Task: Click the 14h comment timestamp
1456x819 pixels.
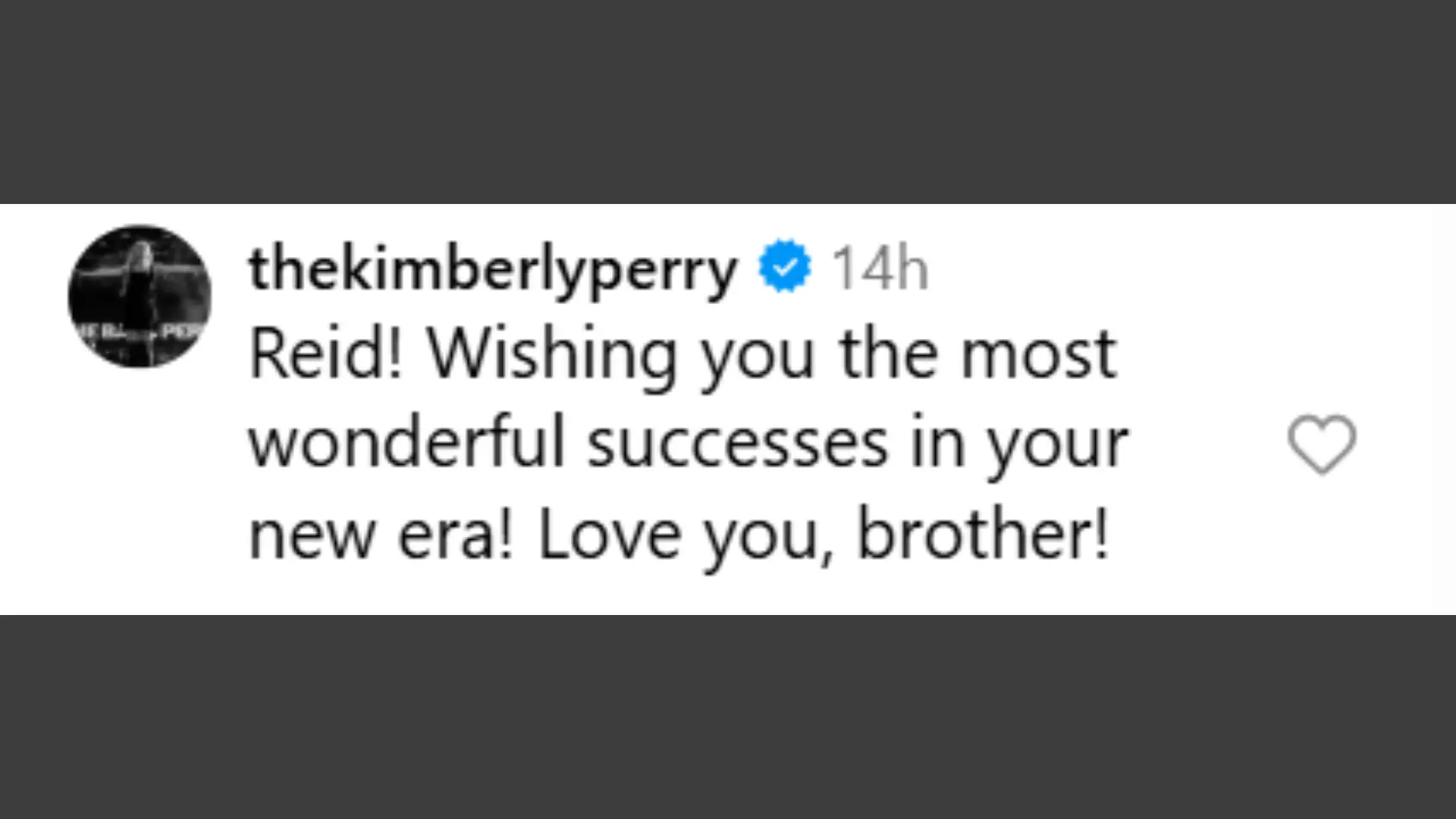Action: pyautogui.click(x=880, y=268)
